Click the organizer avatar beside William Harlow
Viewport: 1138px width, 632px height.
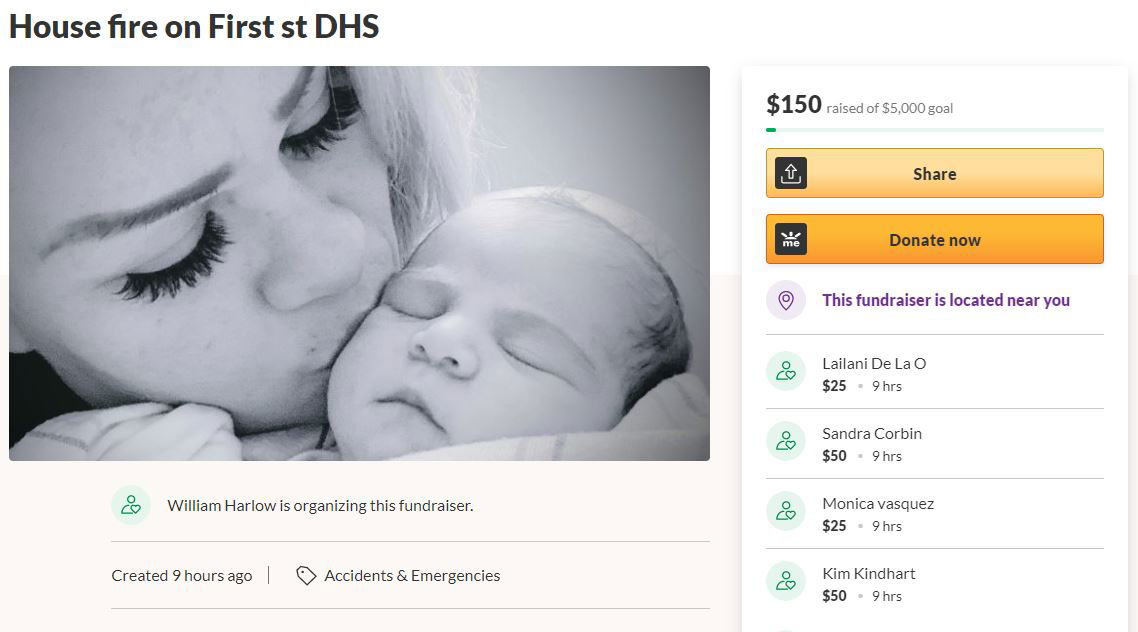[131, 505]
